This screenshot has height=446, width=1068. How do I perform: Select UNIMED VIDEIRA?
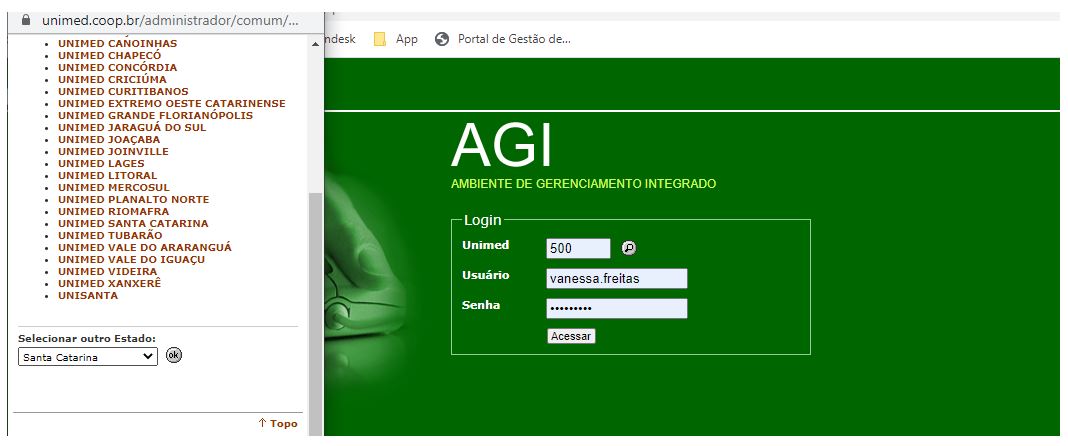(108, 272)
